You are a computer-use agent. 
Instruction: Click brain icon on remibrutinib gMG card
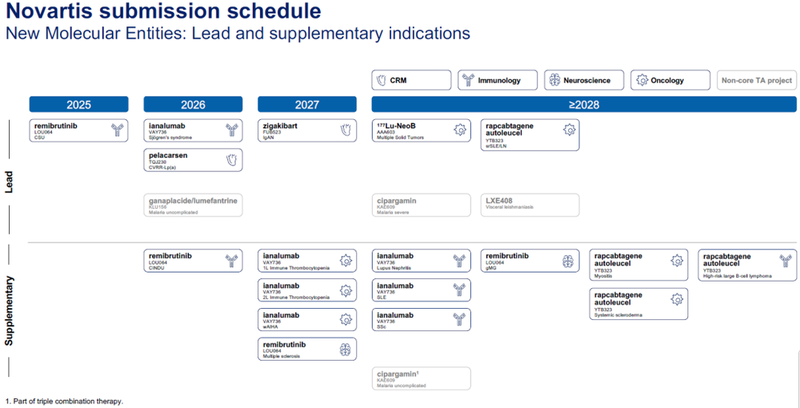(568, 259)
